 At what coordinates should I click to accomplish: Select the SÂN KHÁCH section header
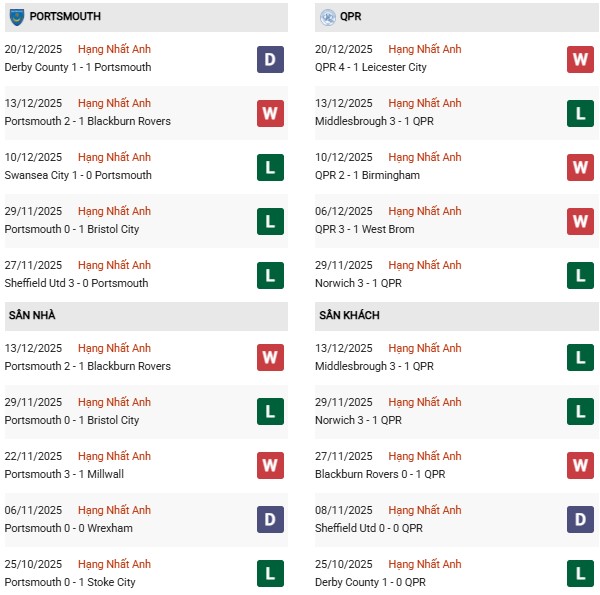(x=350, y=316)
